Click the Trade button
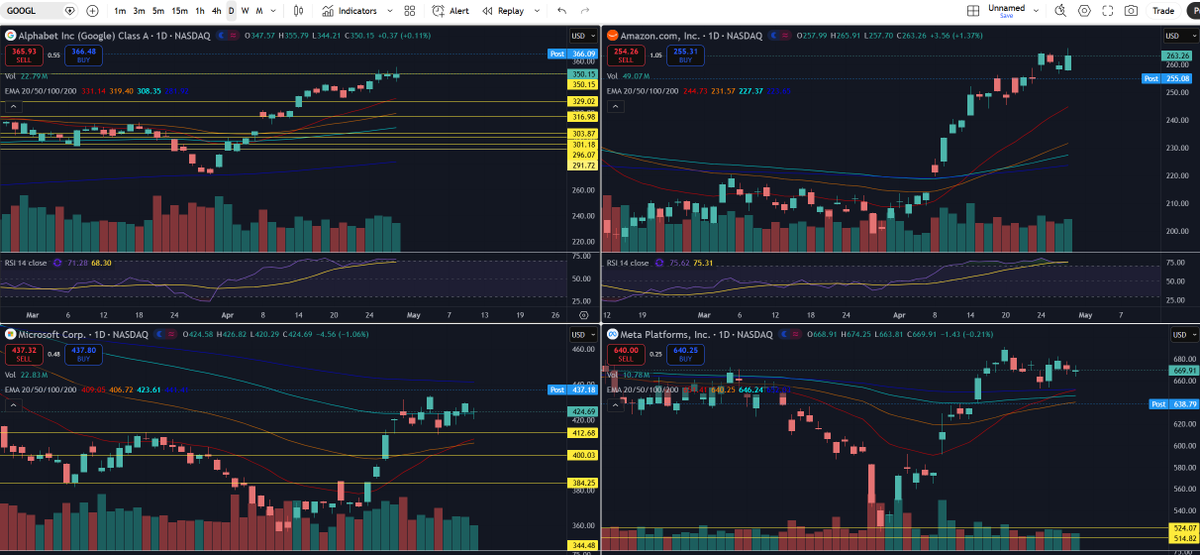The width and height of the screenshot is (1200, 555). [x=1163, y=10]
